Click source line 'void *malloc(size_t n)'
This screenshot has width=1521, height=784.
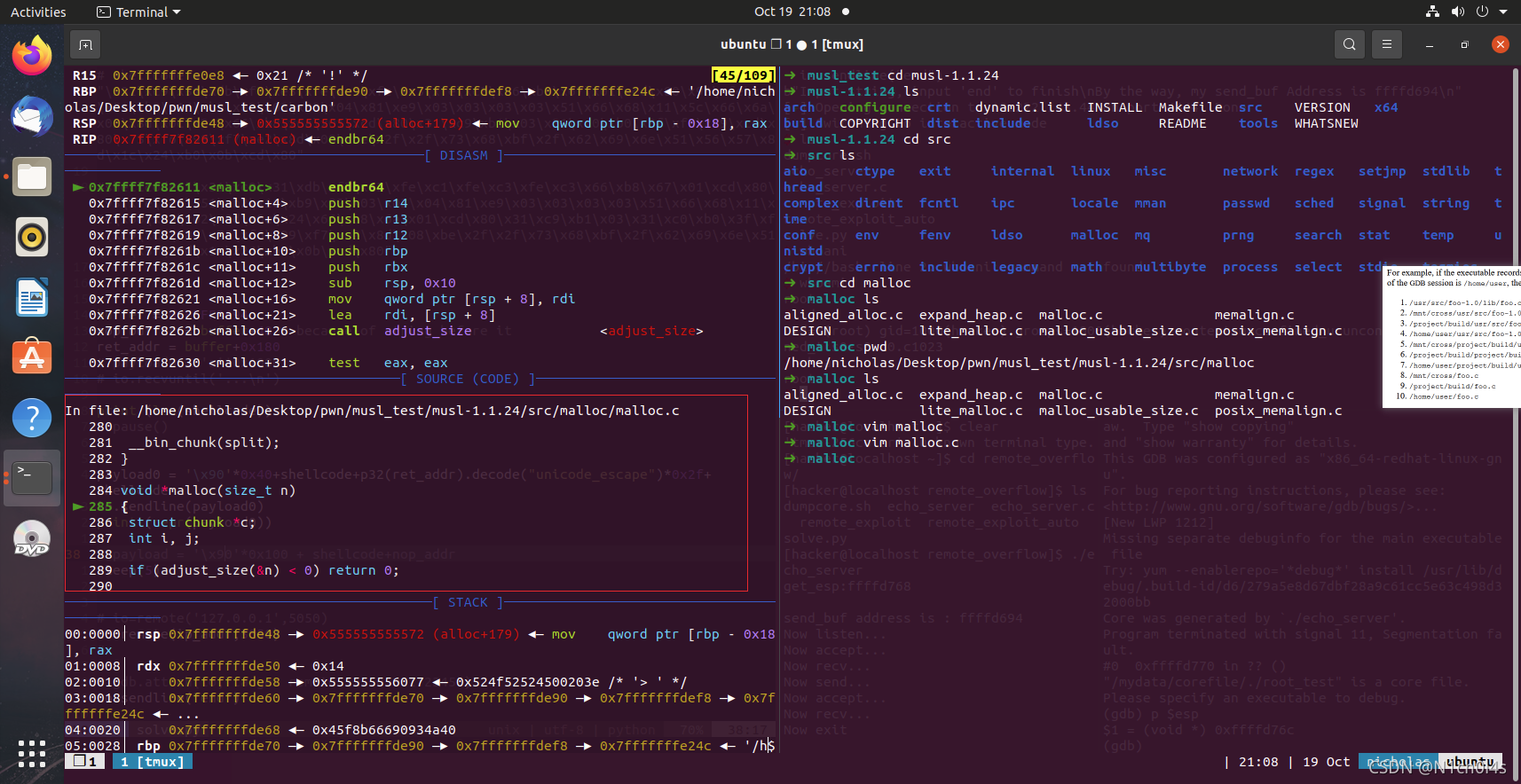(208, 490)
